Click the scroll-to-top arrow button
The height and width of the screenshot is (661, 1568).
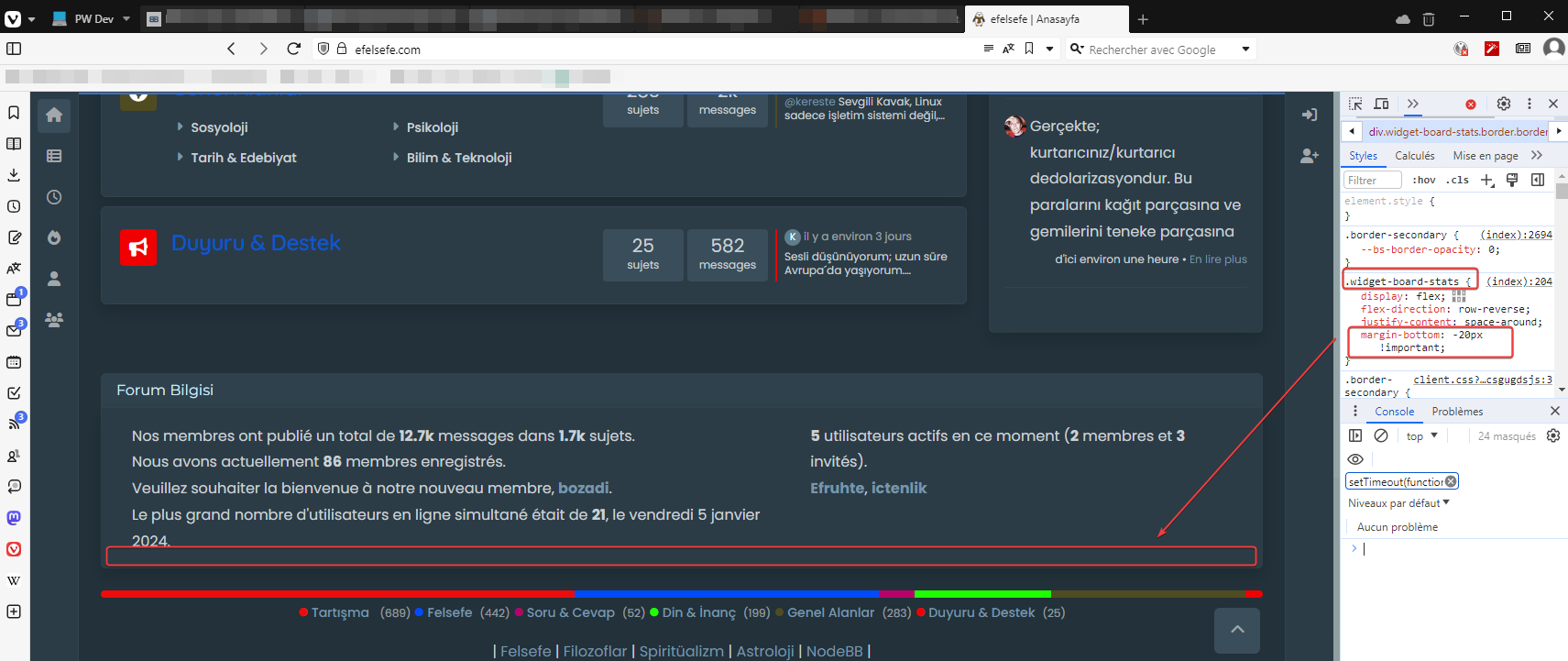(1236, 629)
